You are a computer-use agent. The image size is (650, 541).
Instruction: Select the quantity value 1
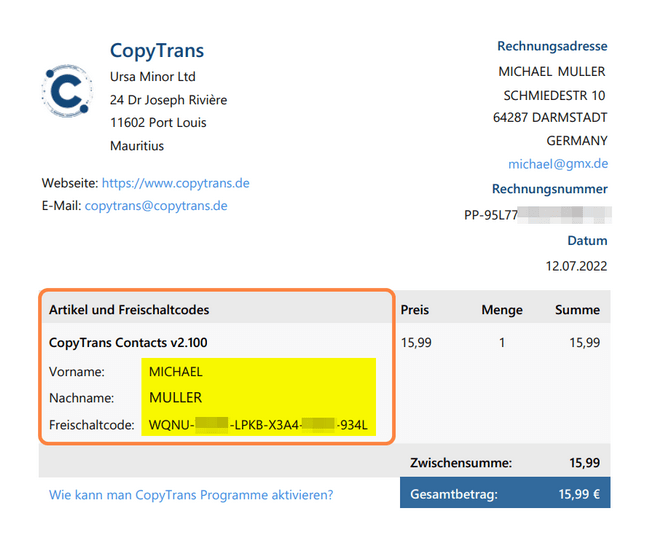[502, 343]
